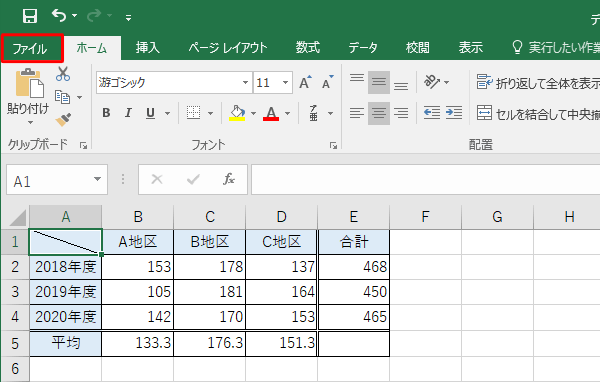
Task: Decrease the indent
Action: coord(432,113)
